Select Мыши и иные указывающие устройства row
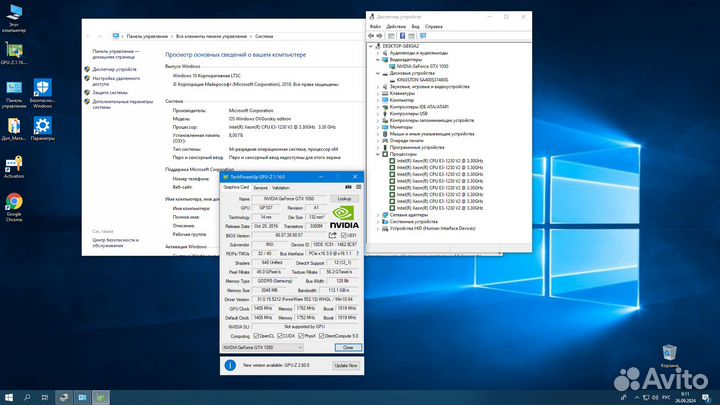720x405 pixels. (432, 134)
